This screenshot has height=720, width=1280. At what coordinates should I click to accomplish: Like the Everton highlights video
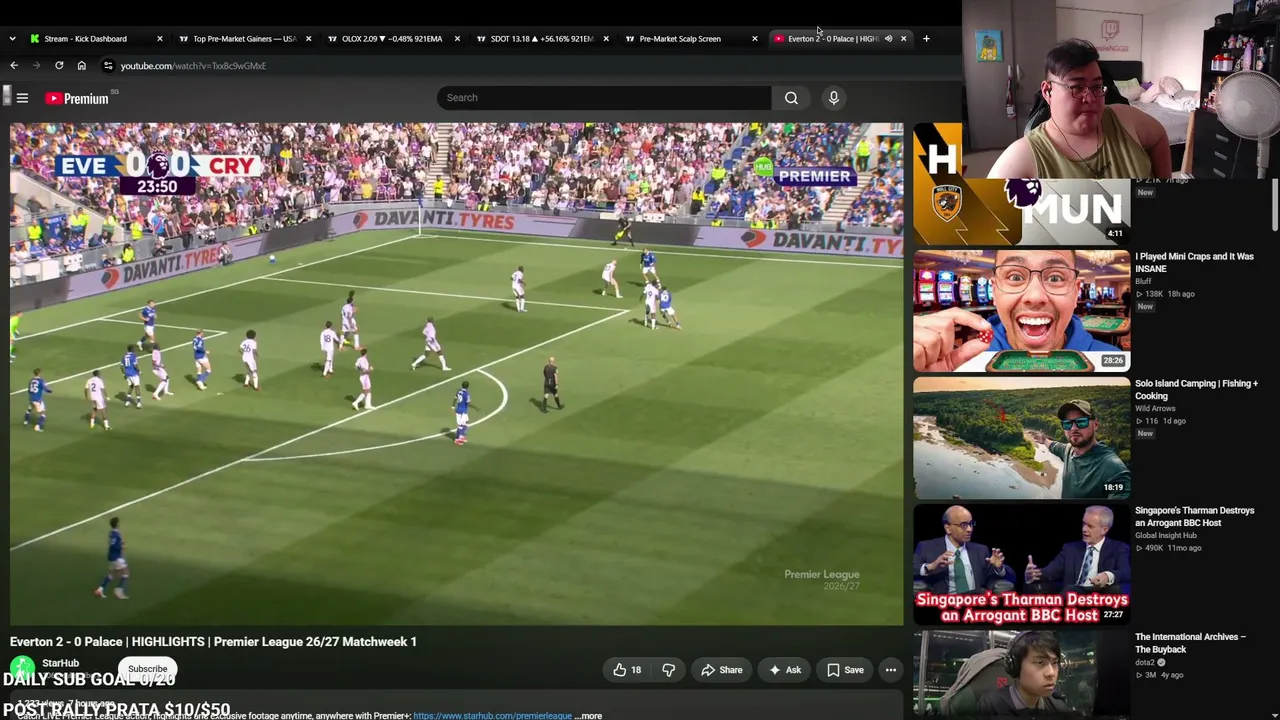pyautogui.click(x=627, y=670)
